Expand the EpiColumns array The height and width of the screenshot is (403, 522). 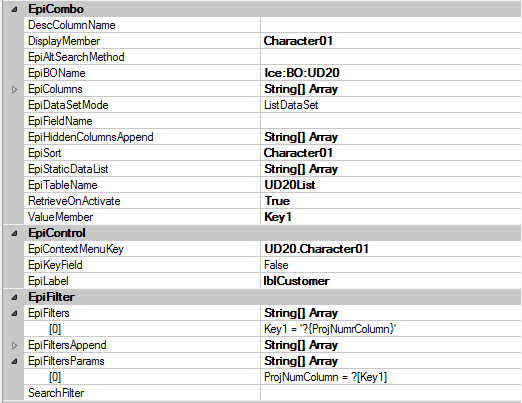click(x=14, y=89)
